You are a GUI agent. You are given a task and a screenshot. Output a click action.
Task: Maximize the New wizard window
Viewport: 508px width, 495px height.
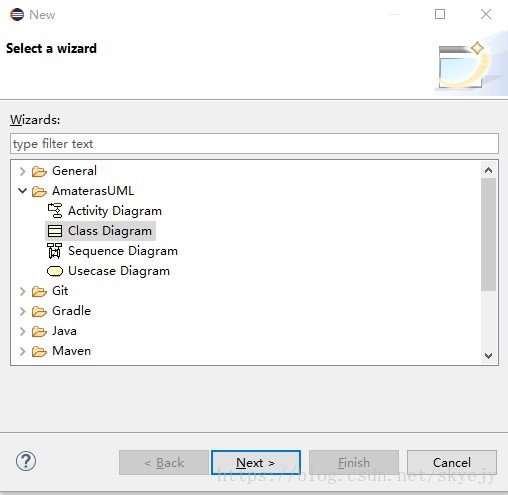coord(440,14)
